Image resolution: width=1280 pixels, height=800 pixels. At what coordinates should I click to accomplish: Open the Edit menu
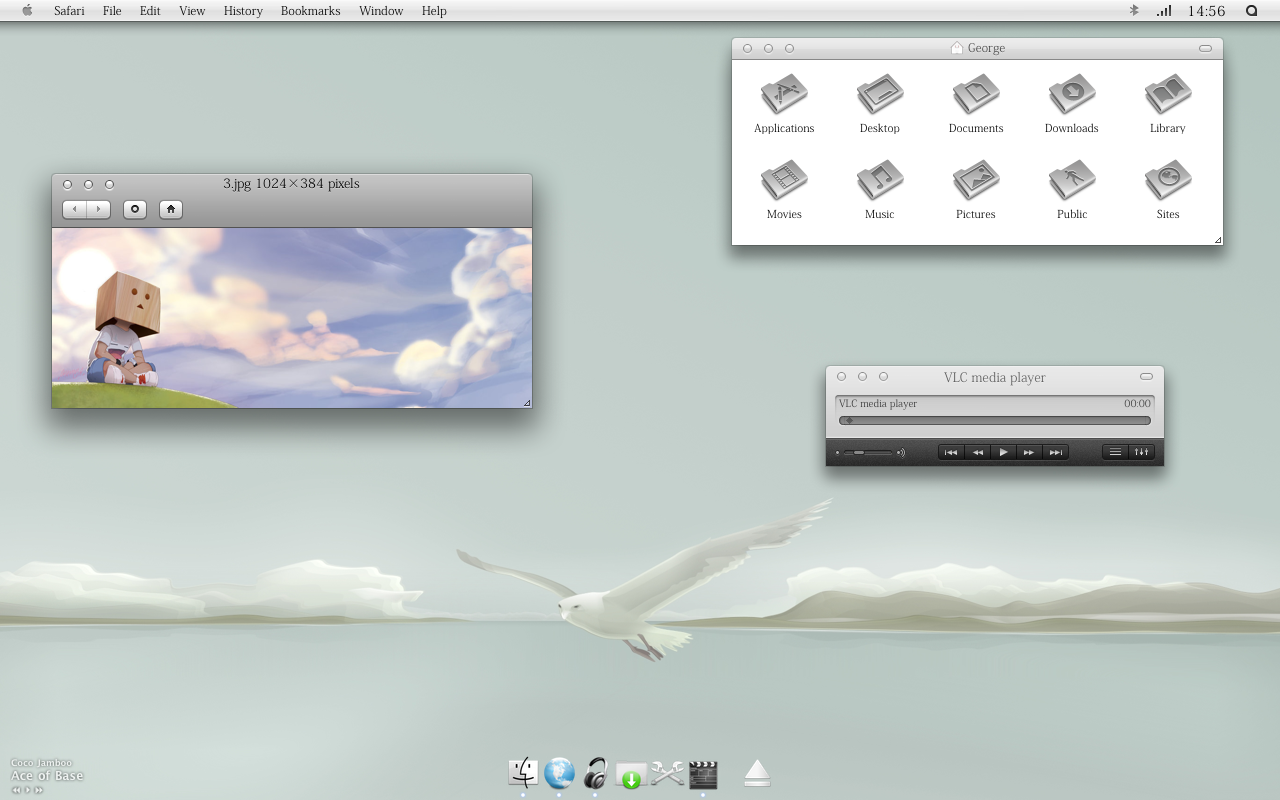150,11
